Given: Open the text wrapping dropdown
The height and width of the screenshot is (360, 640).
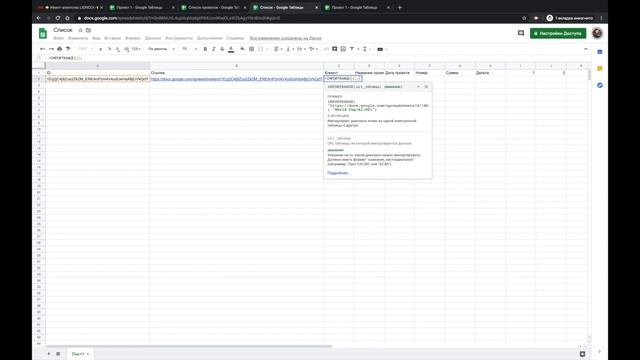Looking at the screenshot, I should click(302, 49).
